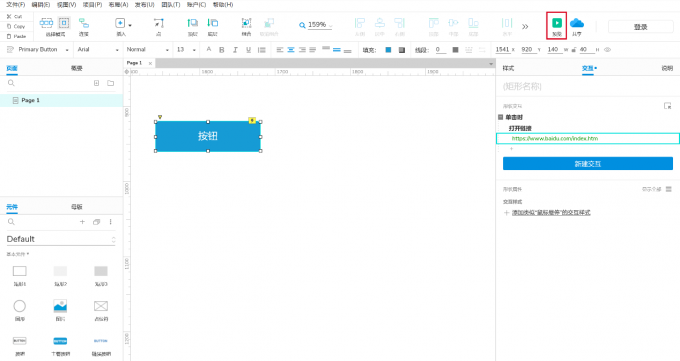
Task: Click the X position field 1541
Action: 503,49
